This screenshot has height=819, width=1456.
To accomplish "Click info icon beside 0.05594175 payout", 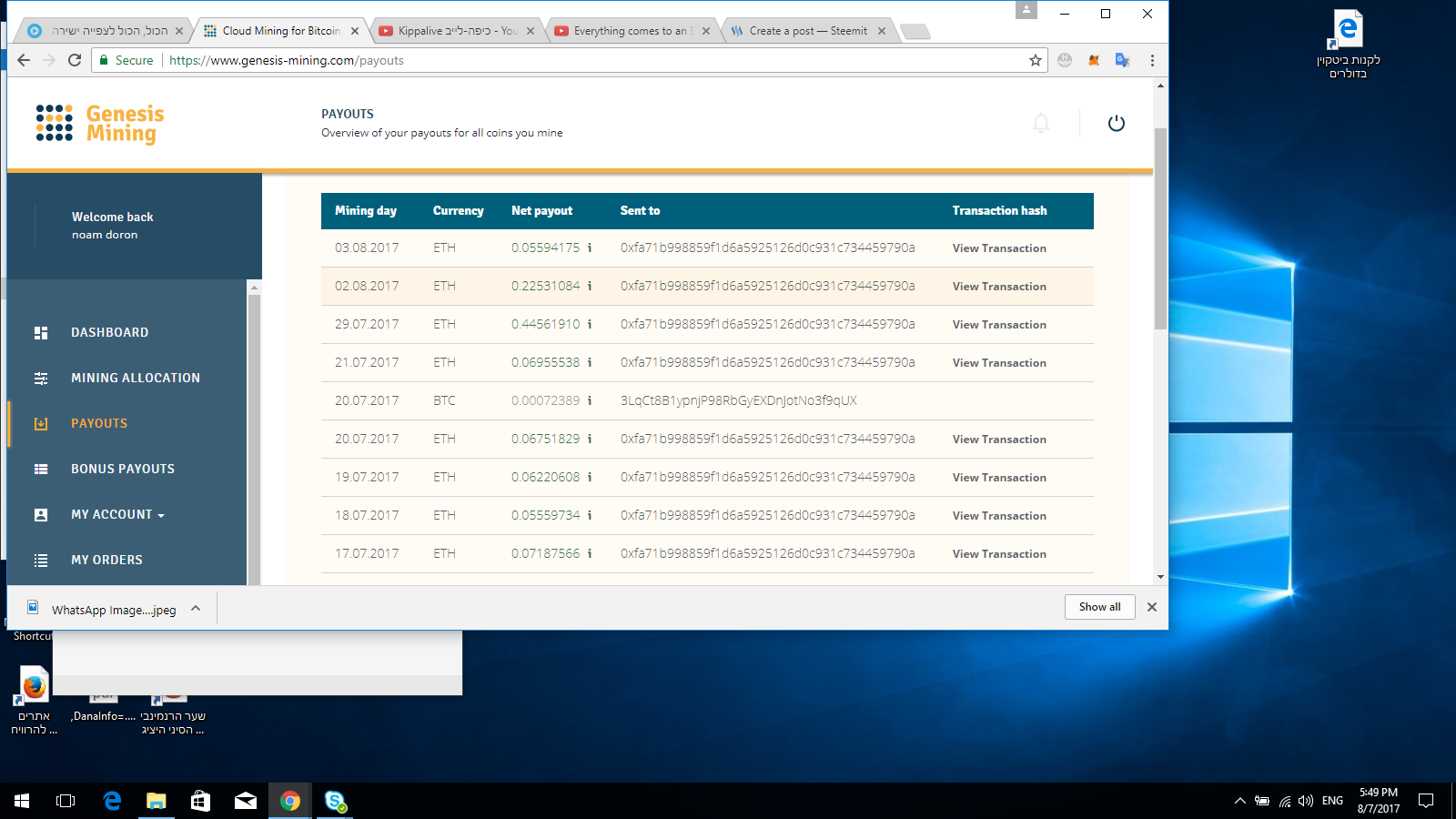I will [590, 248].
